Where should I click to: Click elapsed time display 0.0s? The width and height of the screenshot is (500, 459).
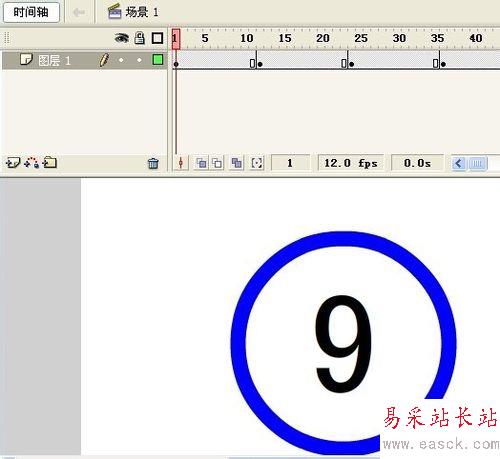[417, 163]
